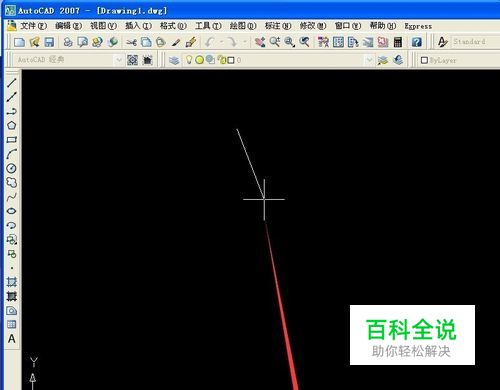This screenshot has height=390, width=500.
Task: Activate Zoom Realtime tool
Action: coord(275,42)
